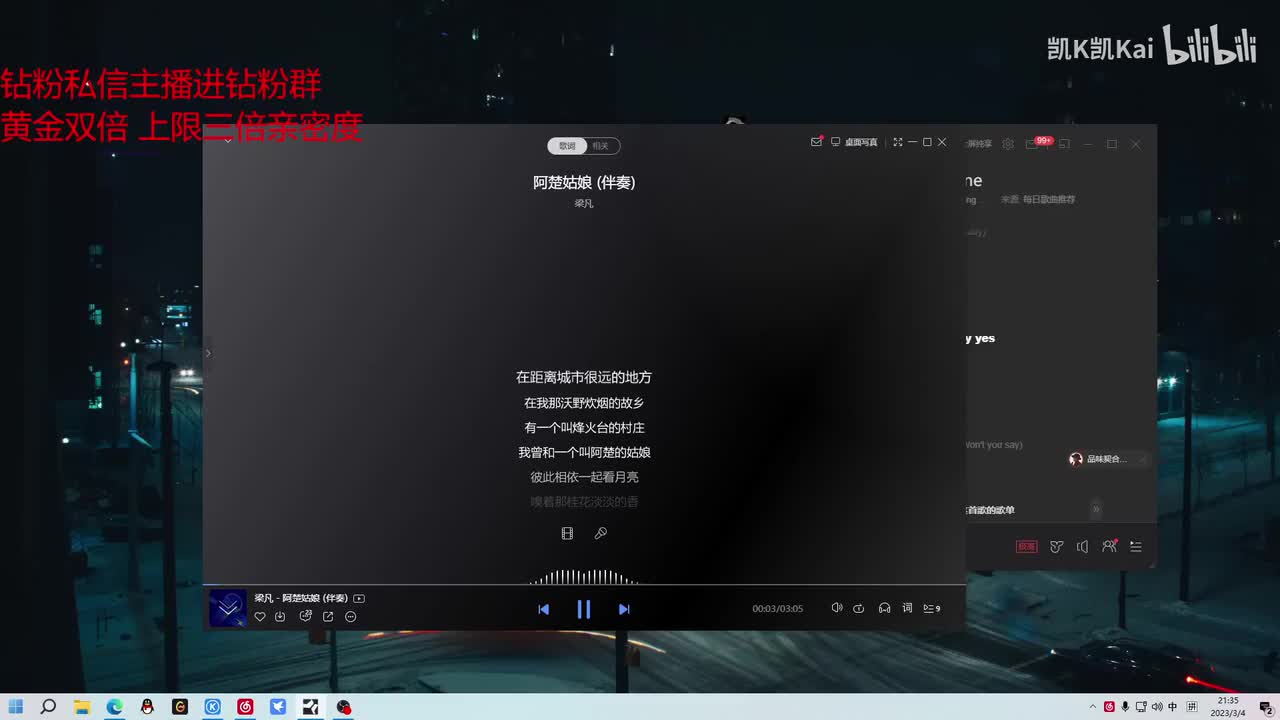
Task: Open volume control speaker icon
Action: (837, 608)
